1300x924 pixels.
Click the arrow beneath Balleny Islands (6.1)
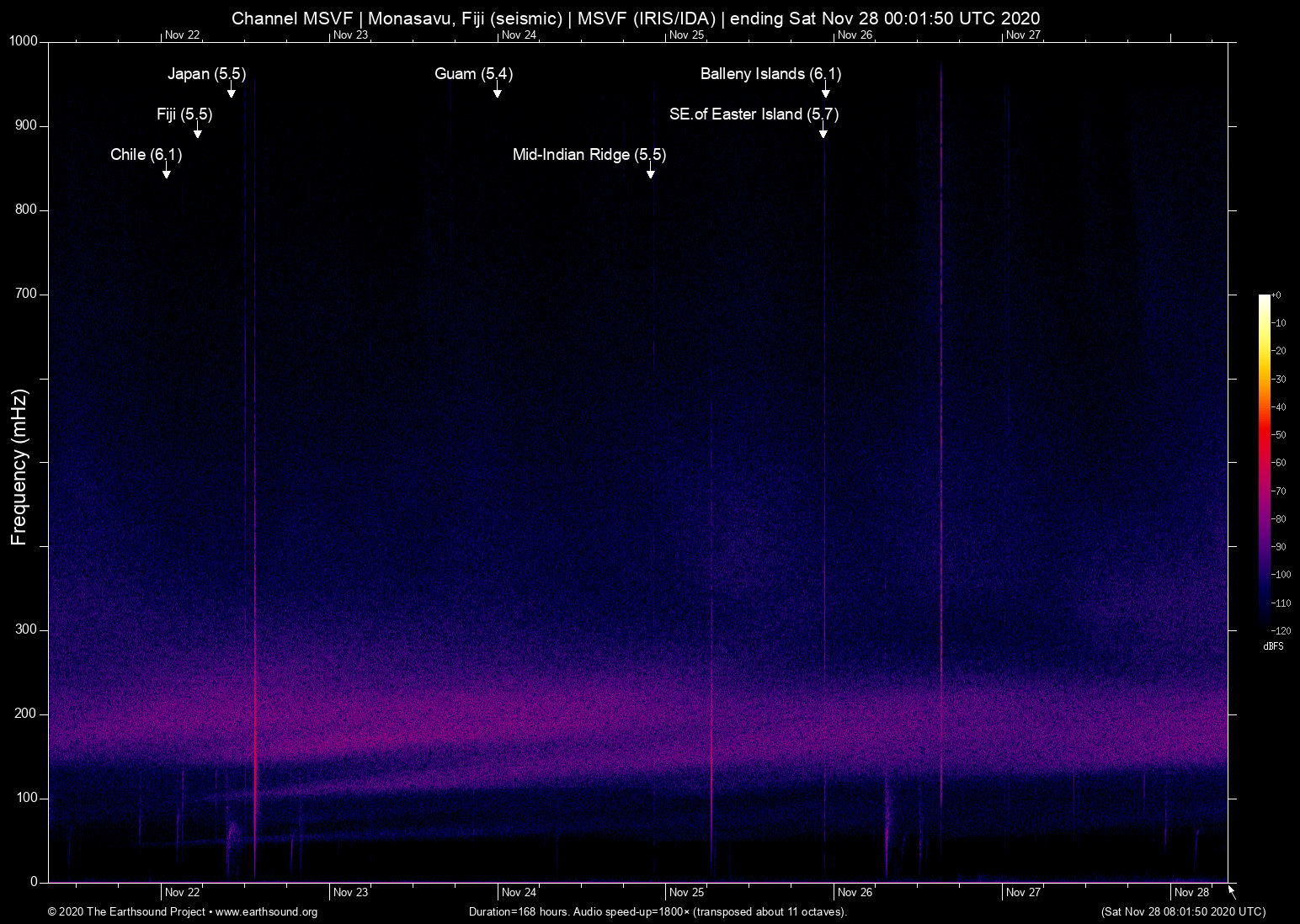(x=826, y=91)
